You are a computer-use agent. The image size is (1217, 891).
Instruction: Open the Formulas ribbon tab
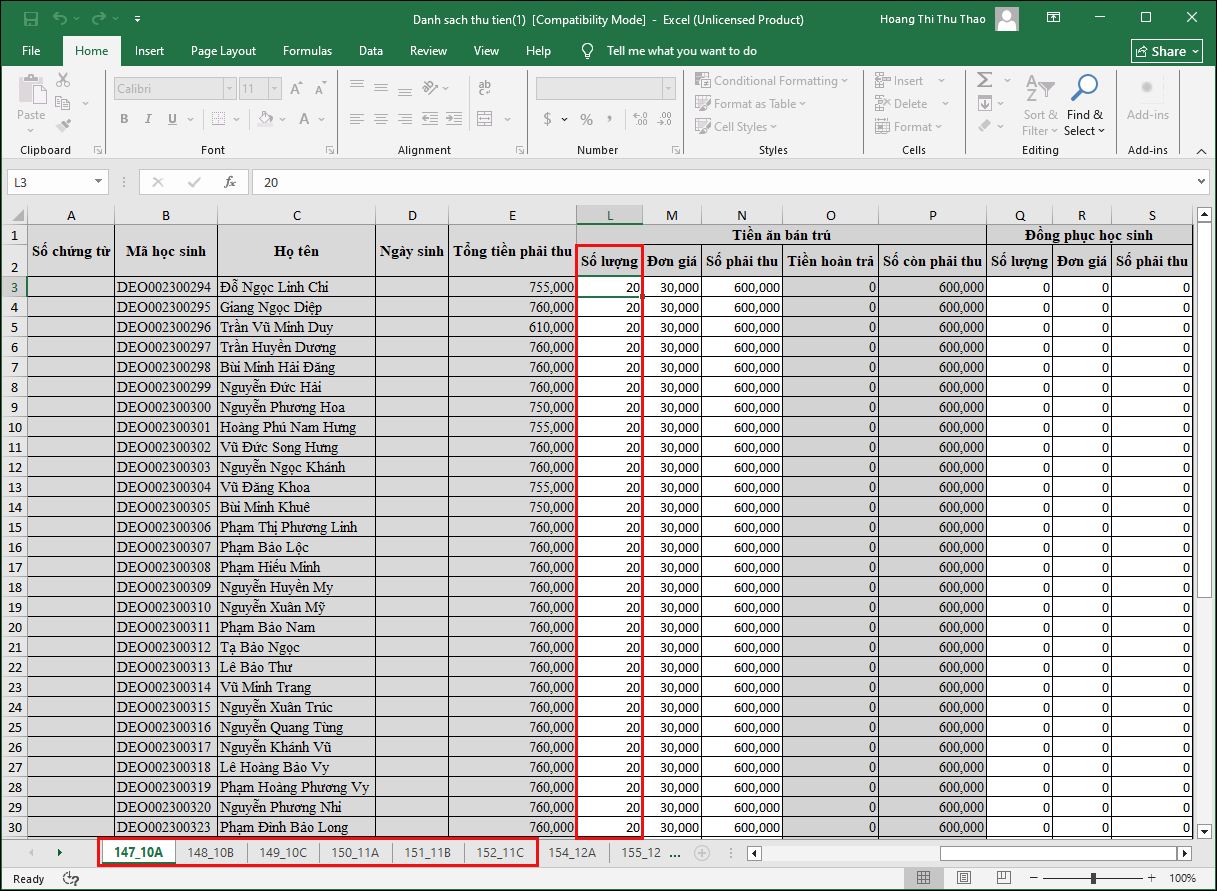tap(307, 51)
